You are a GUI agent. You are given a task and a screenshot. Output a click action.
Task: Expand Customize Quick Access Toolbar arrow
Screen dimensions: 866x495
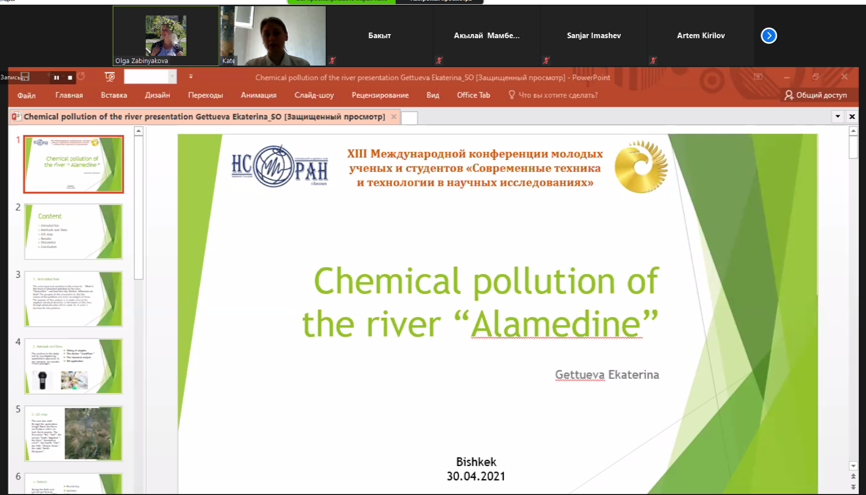tap(191, 77)
